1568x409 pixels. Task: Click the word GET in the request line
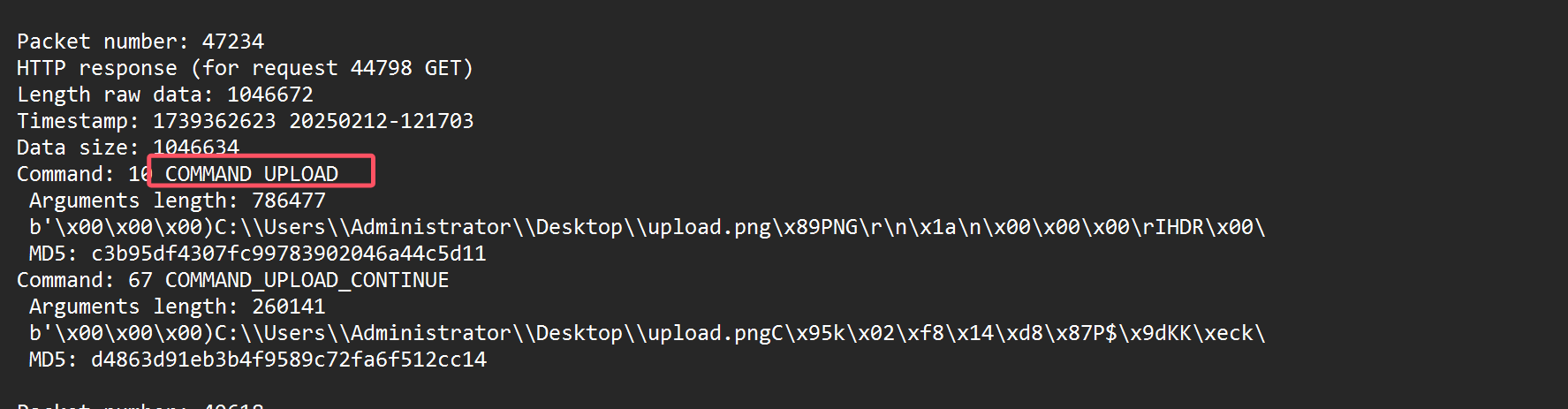pos(443,68)
